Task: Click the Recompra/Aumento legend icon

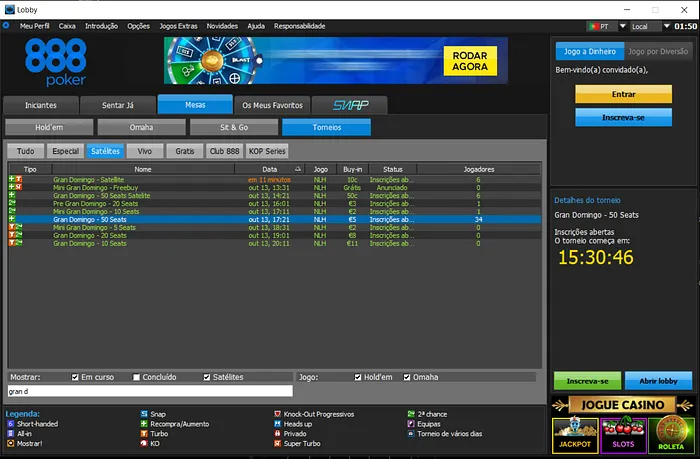Action: (x=144, y=424)
